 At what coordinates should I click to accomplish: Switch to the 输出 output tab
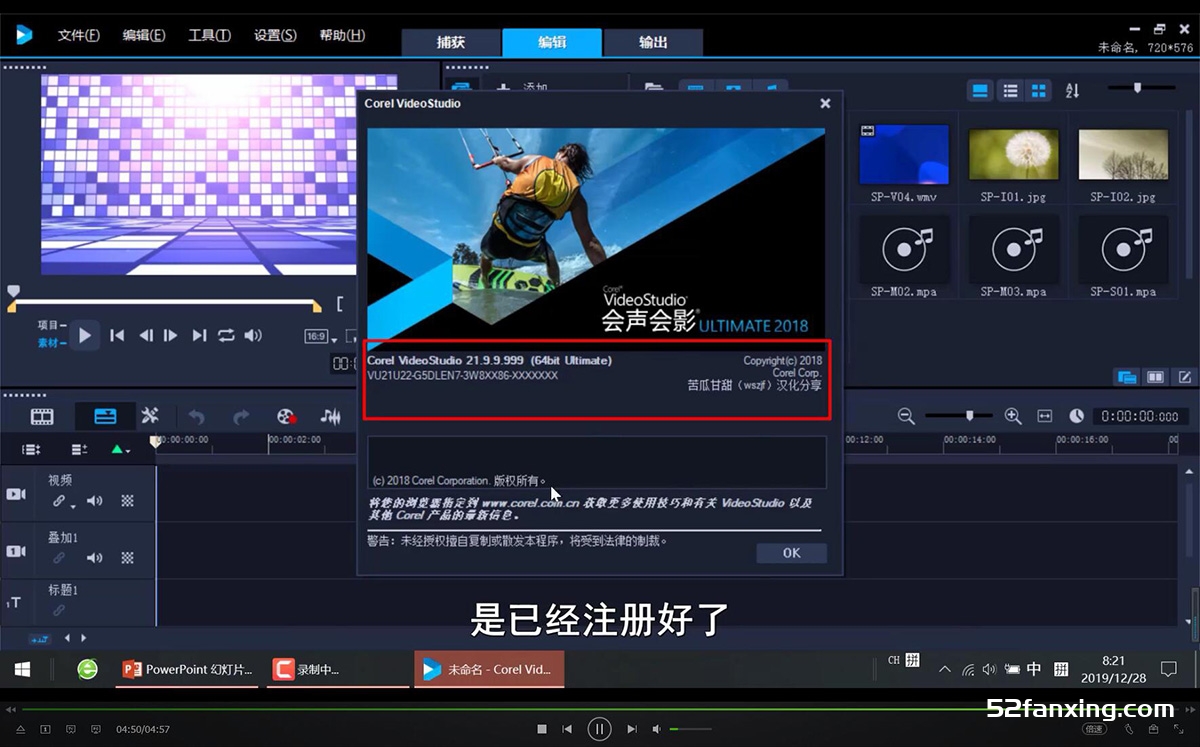pyautogui.click(x=653, y=42)
